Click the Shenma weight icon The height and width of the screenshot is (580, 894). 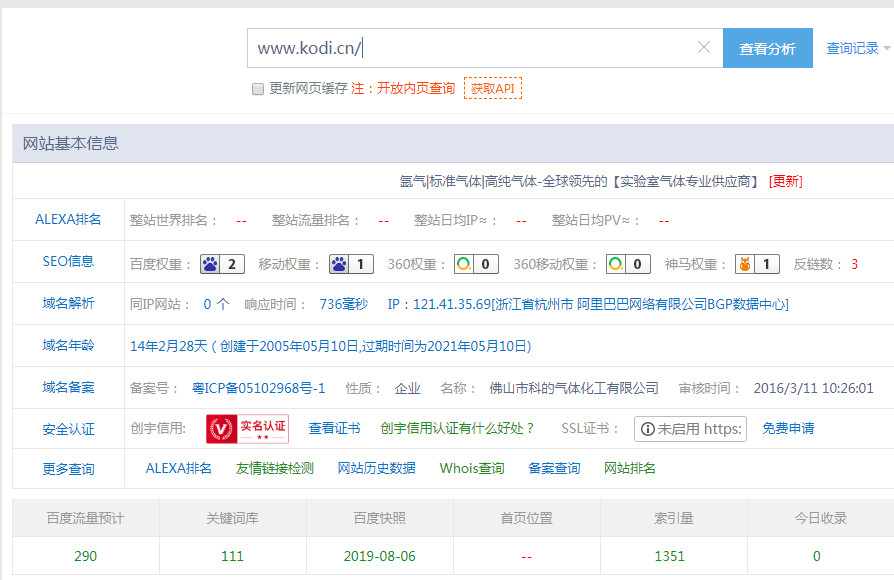pyautogui.click(x=744, y=264)
